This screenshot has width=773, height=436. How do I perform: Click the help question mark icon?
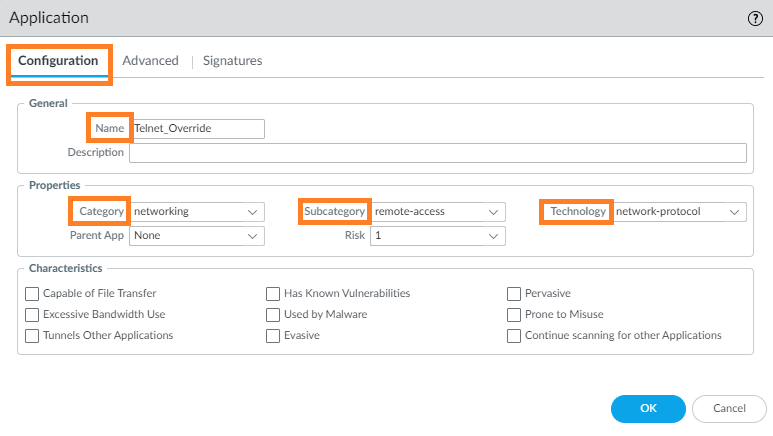click(755, 18)
